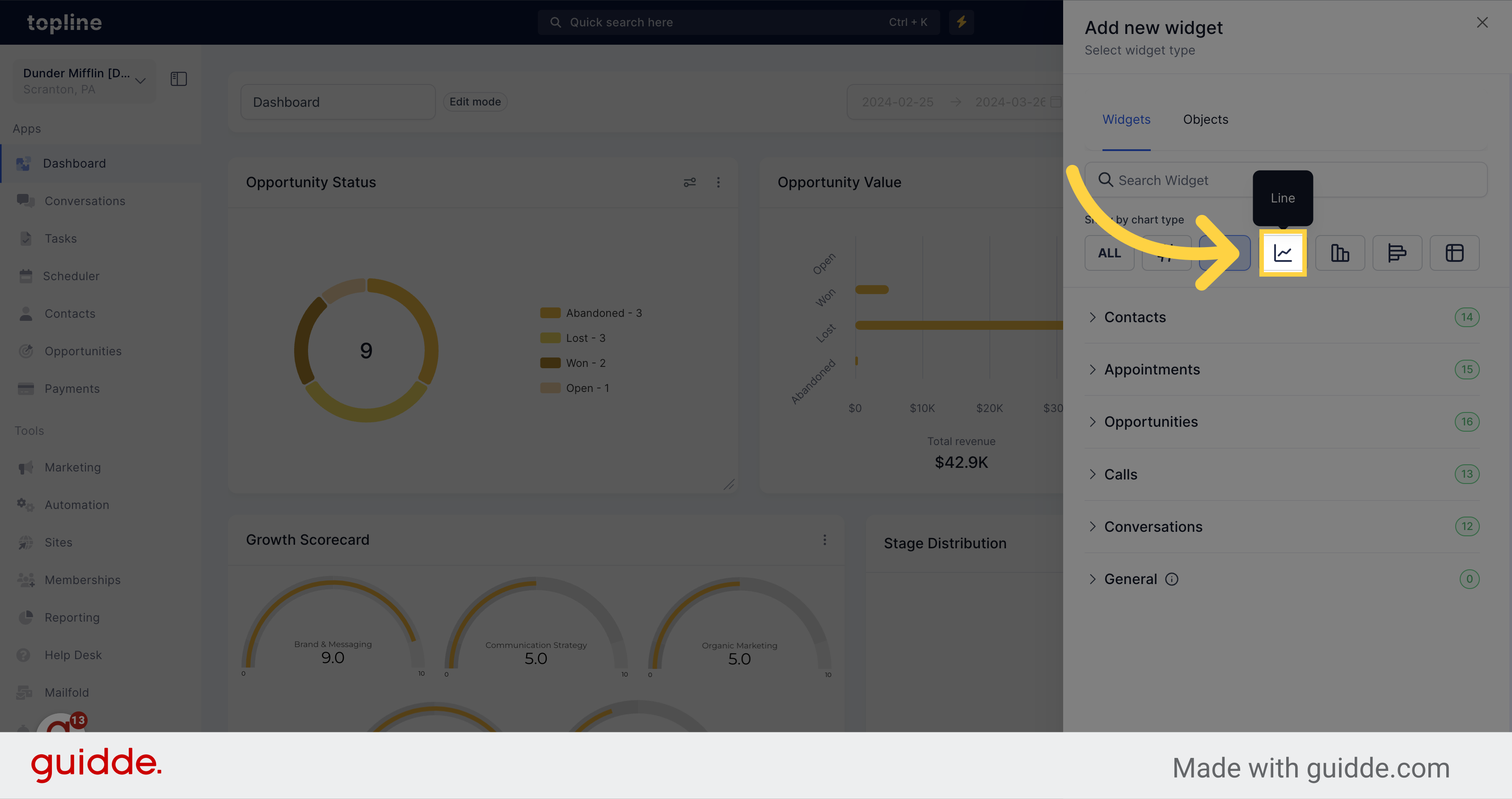Expand the Conversations widget category

(1154, 526)
